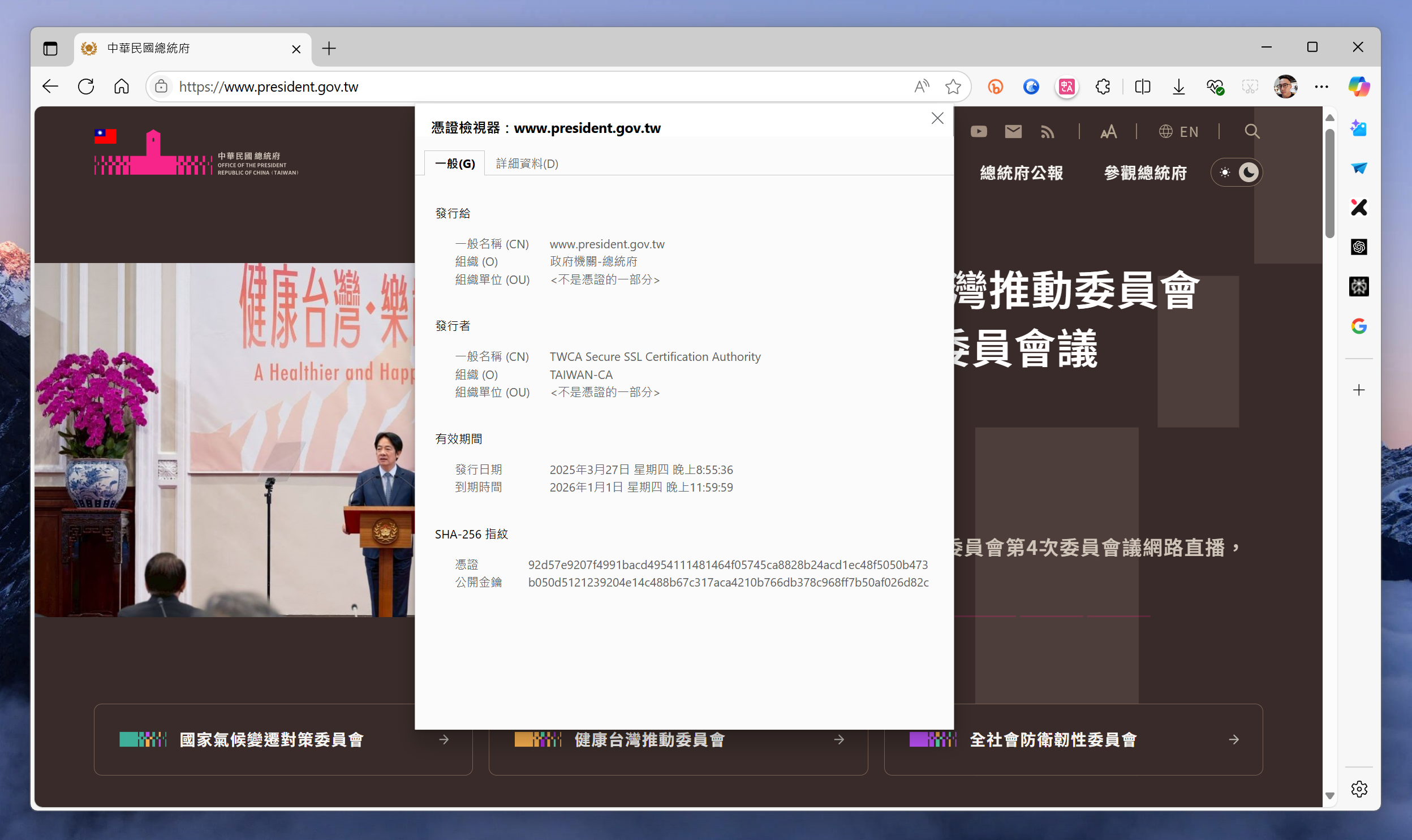Expand 國家氣候變遷對策委員會 arrow link
The width and height of the screenshot is (1412, 840).
point(444,739)
